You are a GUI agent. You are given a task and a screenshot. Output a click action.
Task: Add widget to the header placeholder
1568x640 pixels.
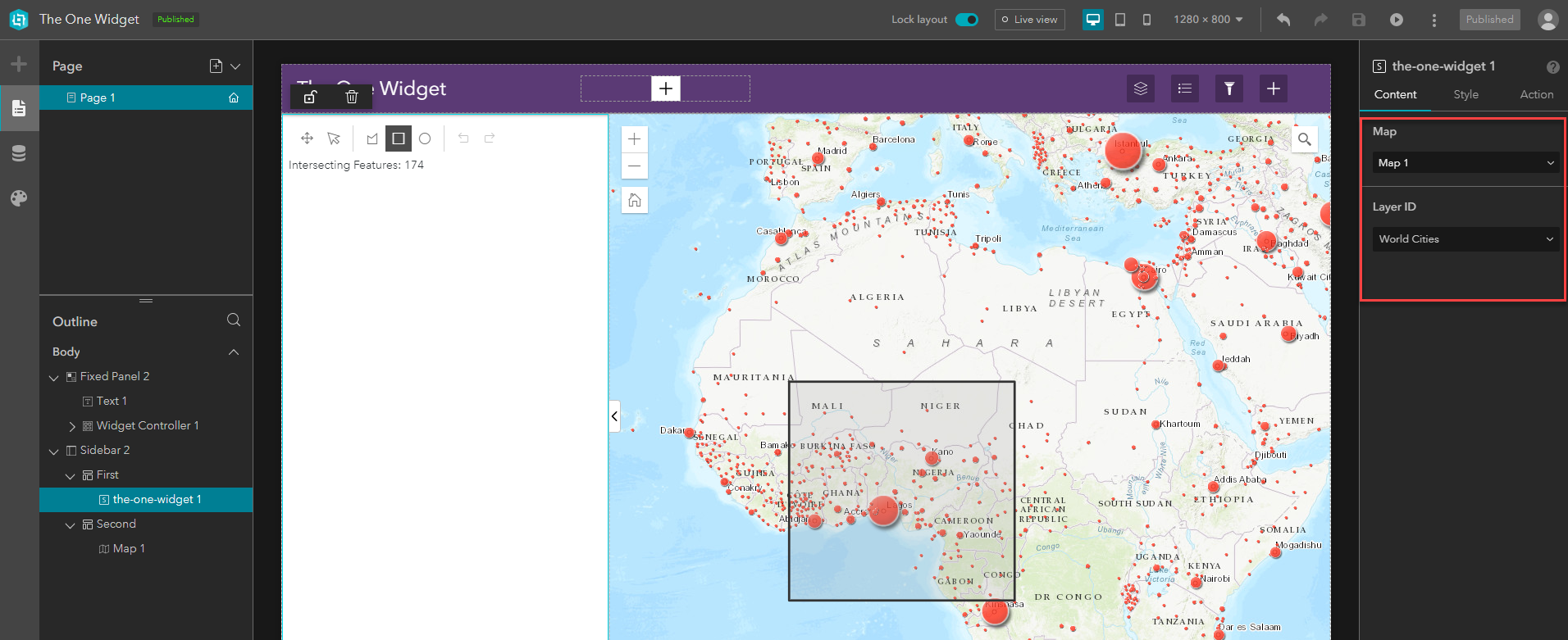point(666,89)
